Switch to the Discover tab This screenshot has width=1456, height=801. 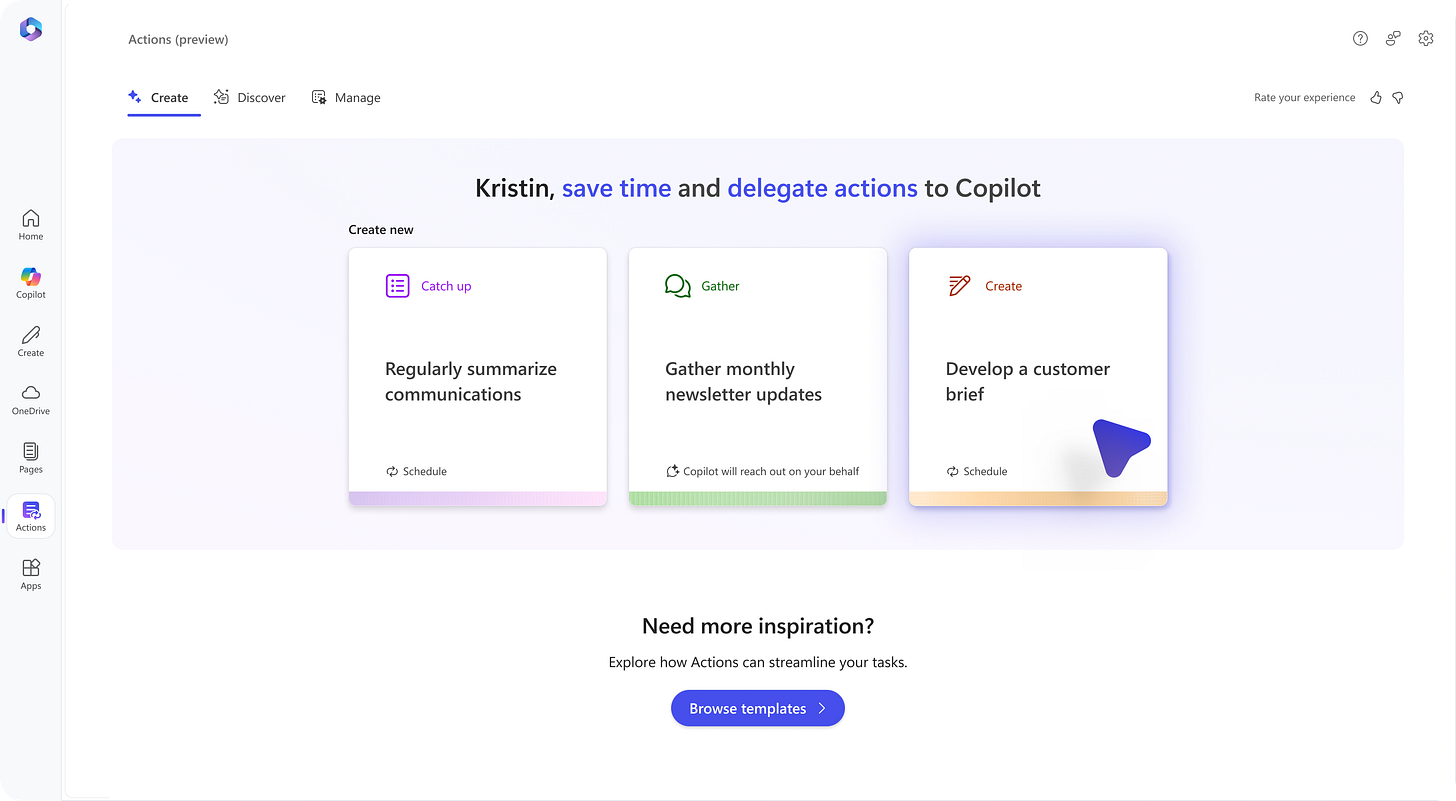point(250,97)
